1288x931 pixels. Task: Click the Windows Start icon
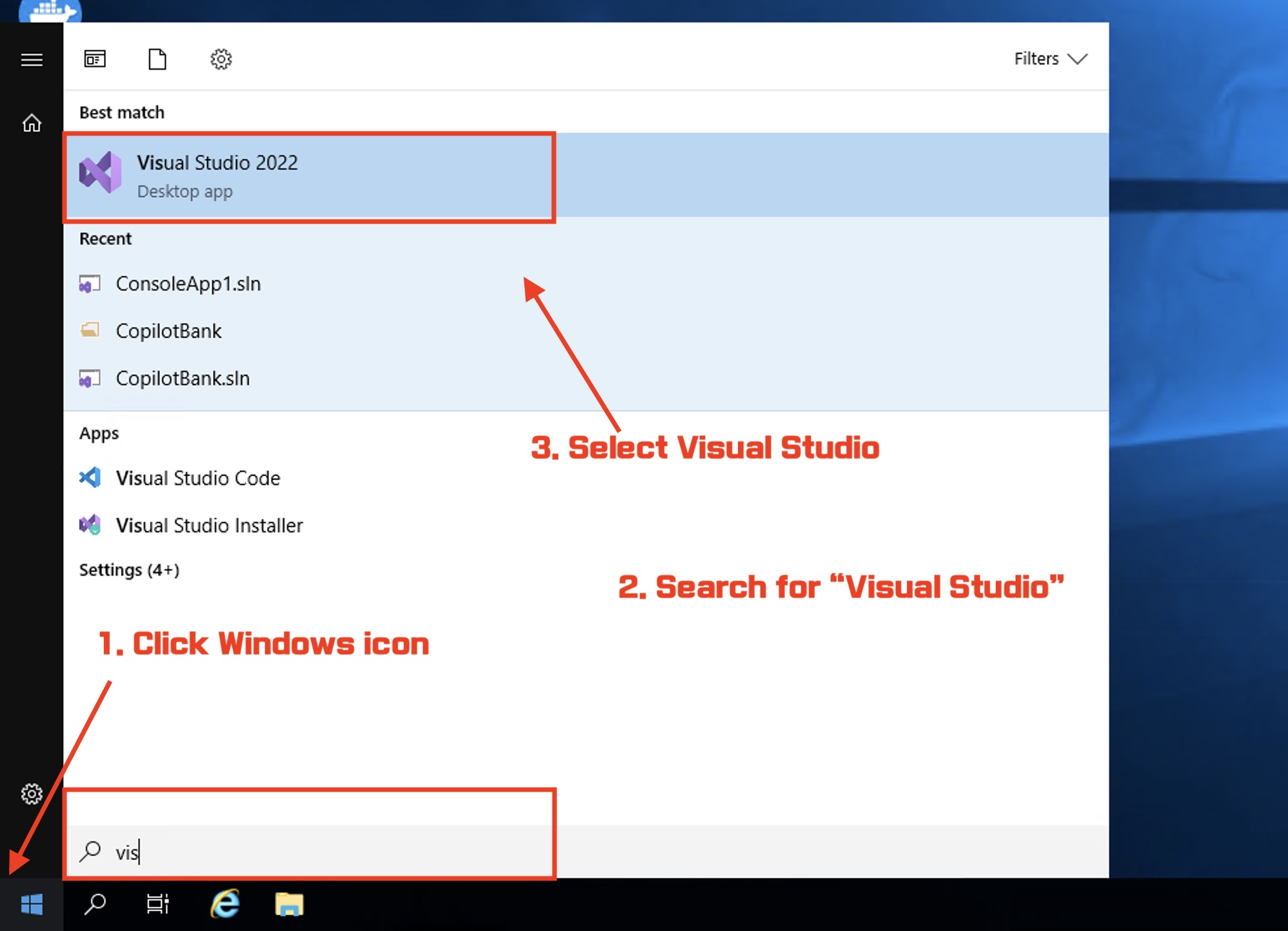(32, 905)
